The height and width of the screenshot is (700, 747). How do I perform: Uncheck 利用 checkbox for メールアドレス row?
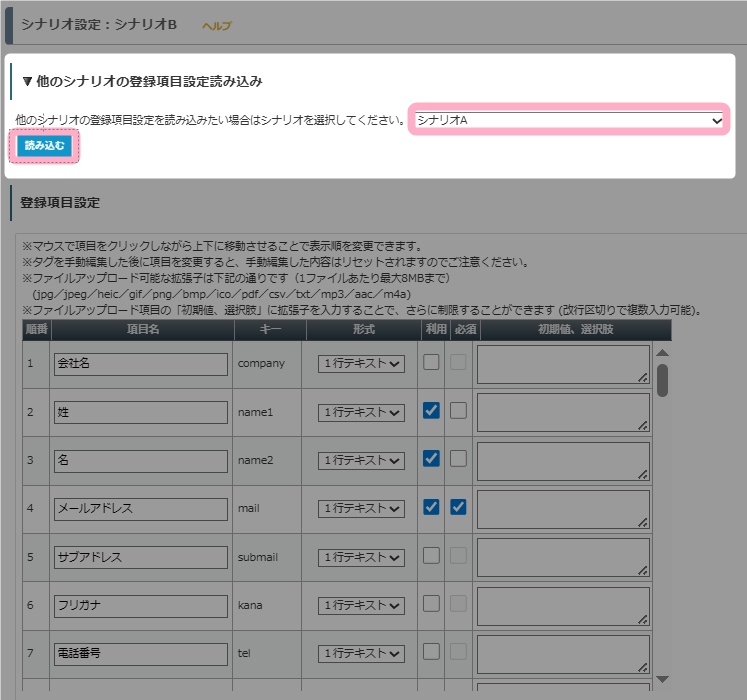pyautogui.click(x=431, y=507)
